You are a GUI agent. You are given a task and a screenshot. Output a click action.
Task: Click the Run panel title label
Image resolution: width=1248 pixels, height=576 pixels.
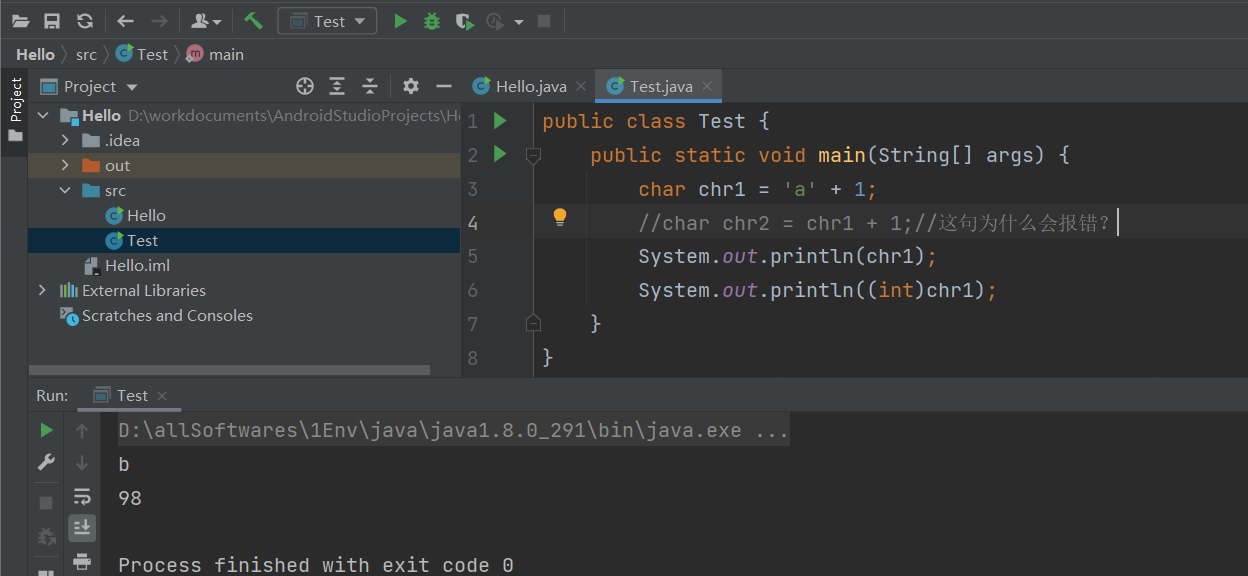(x=52, y=395)
